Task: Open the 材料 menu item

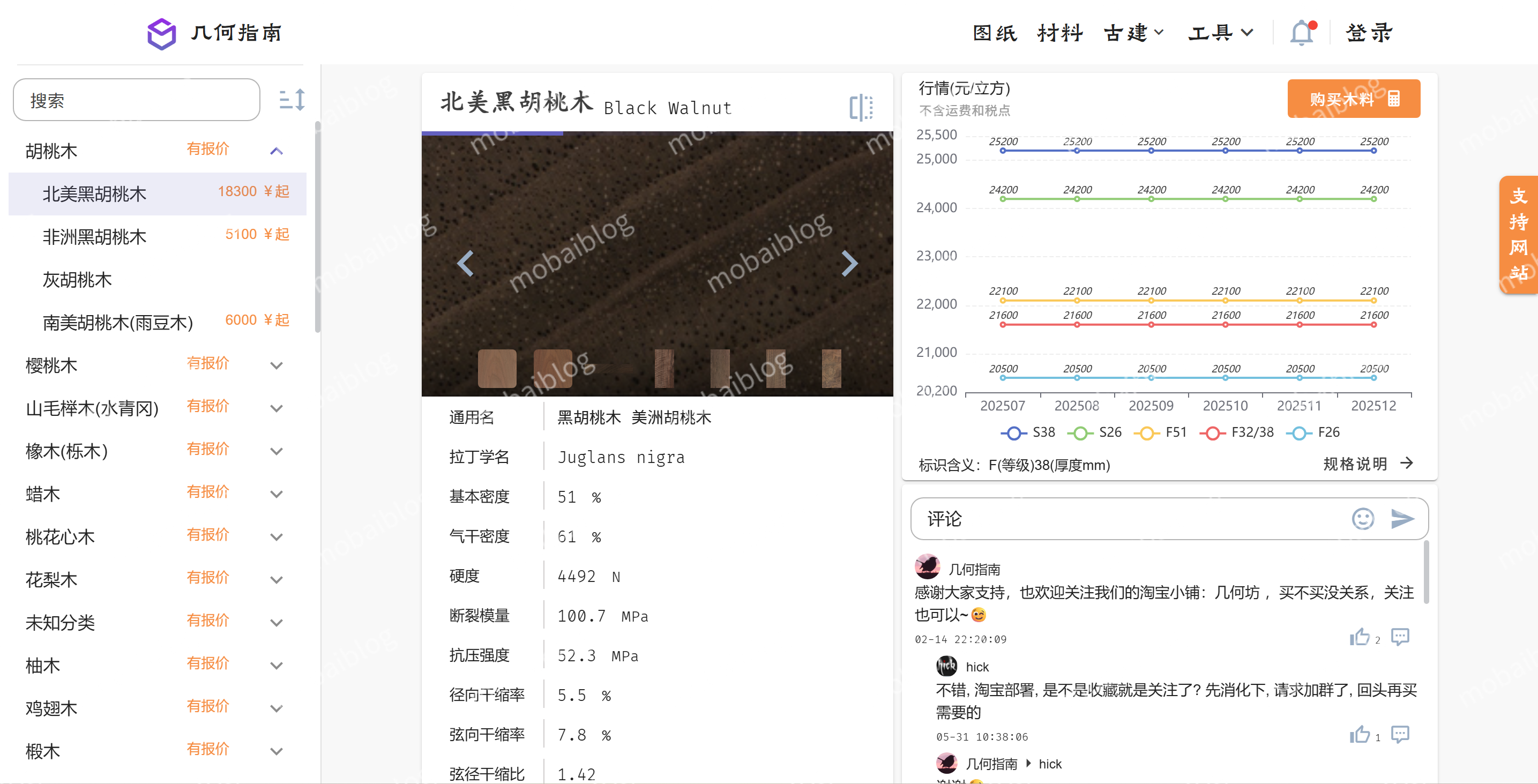Action: (1060, 33)
